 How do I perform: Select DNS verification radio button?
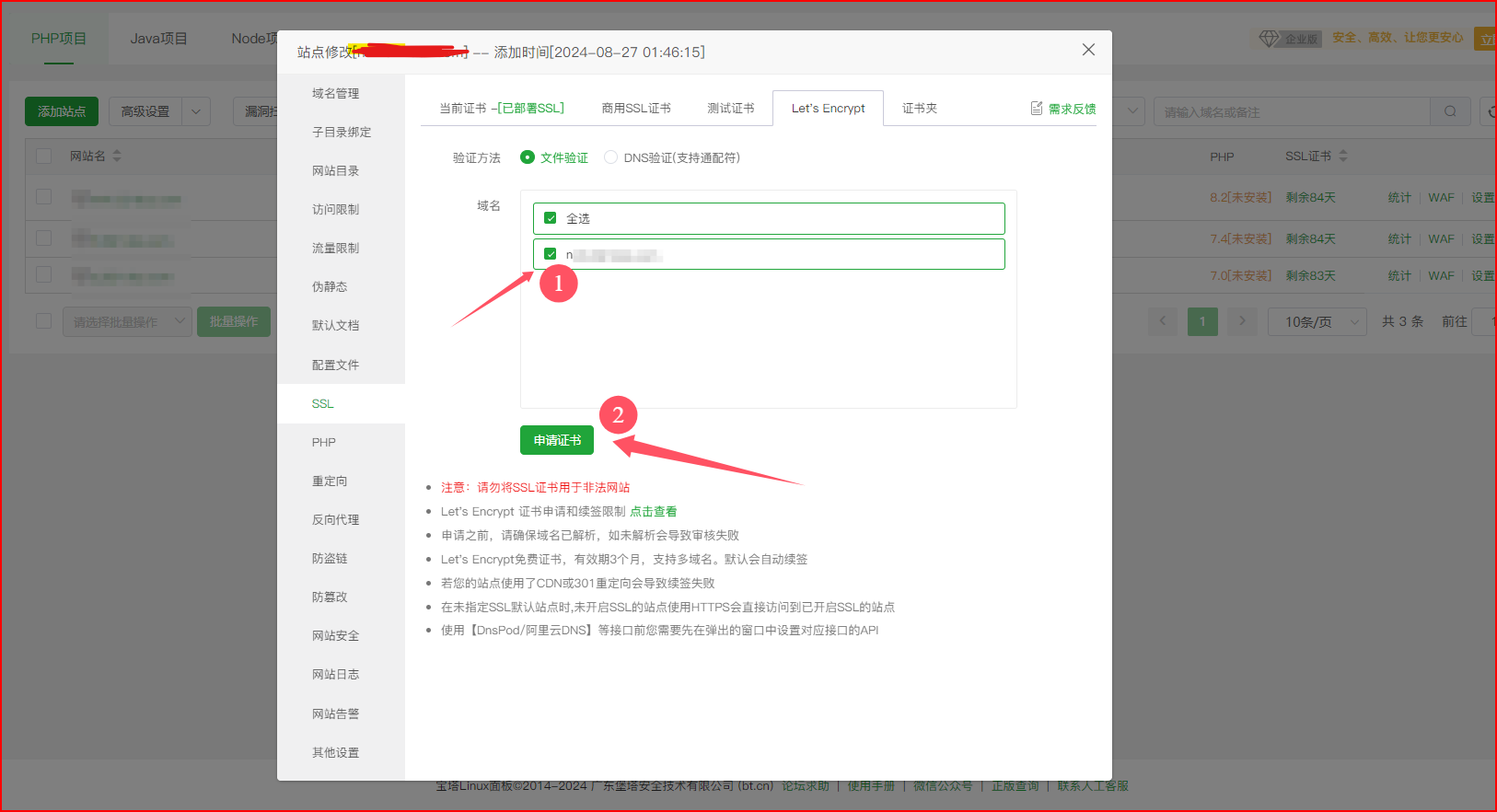pyautogui.click(x=610, y=157)
